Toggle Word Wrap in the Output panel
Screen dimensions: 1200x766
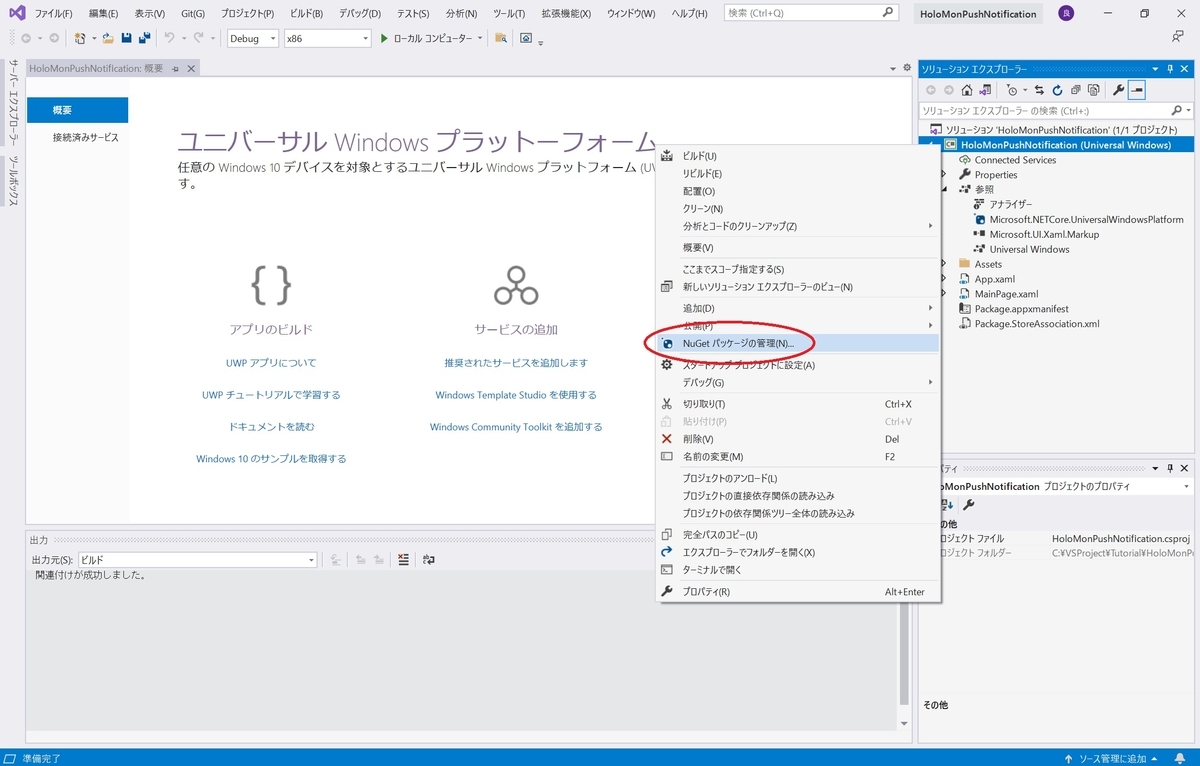429,560
